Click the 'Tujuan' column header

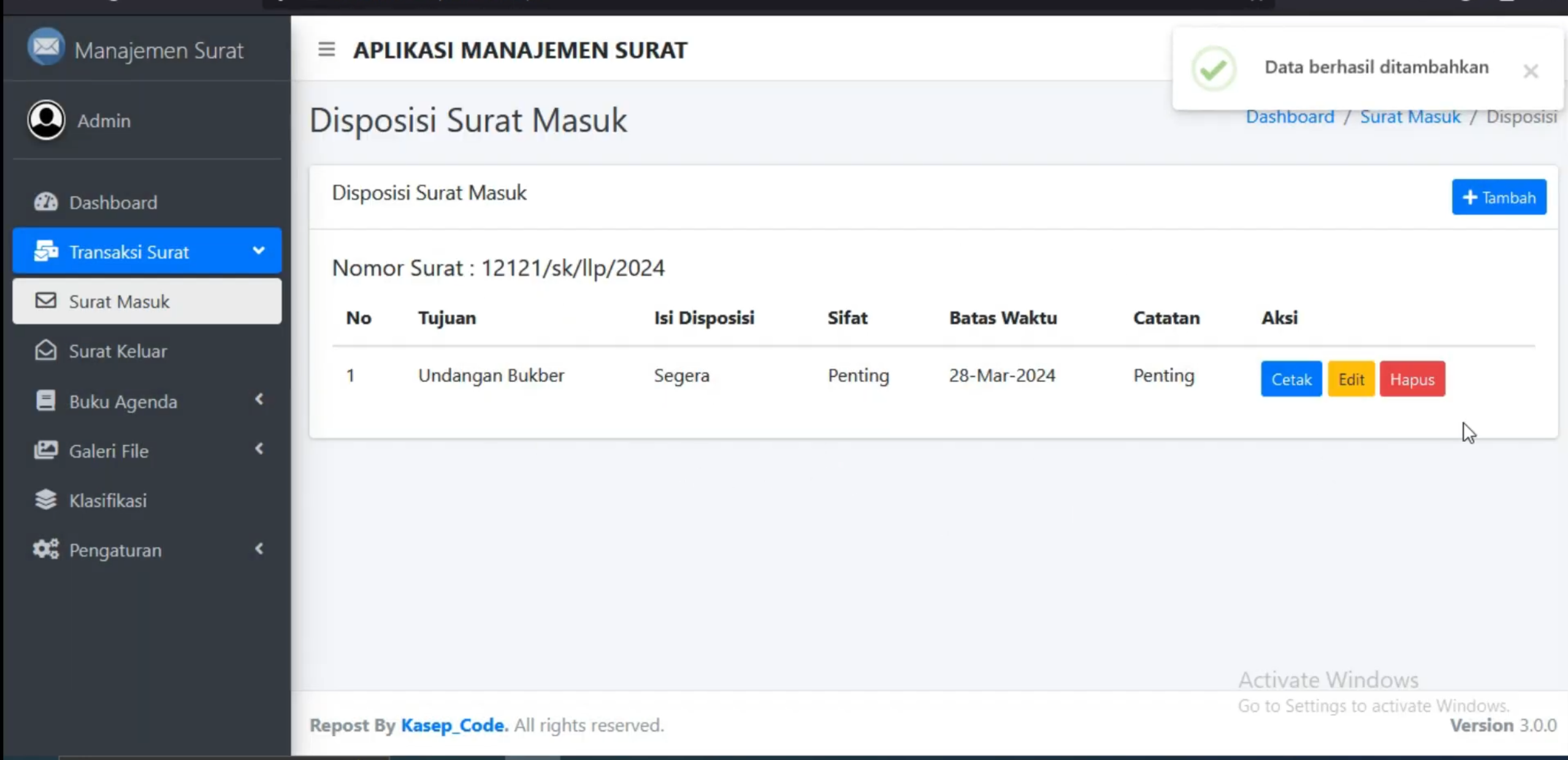(447, 317)
